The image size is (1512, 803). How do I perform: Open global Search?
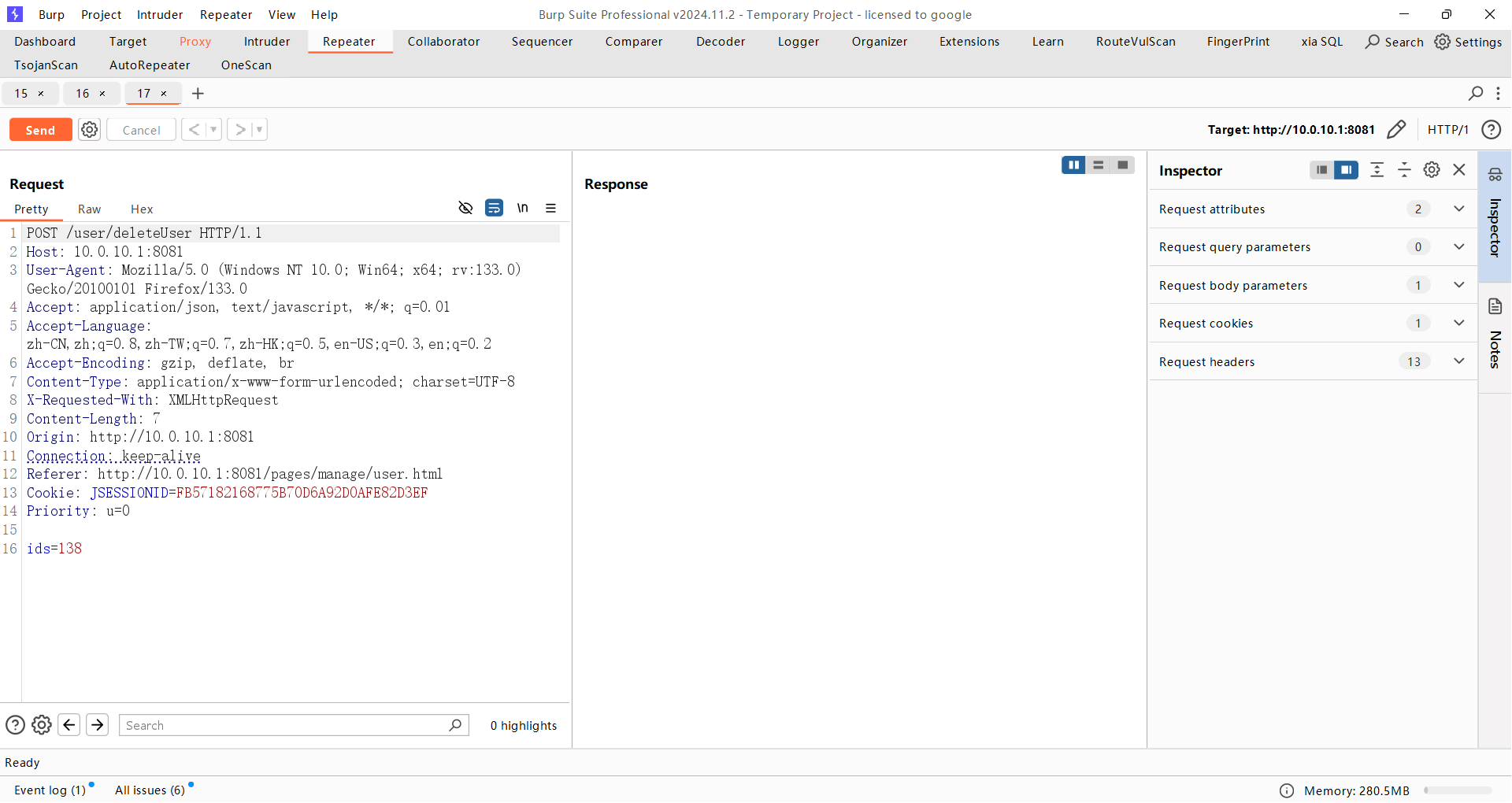(1394, 42)
